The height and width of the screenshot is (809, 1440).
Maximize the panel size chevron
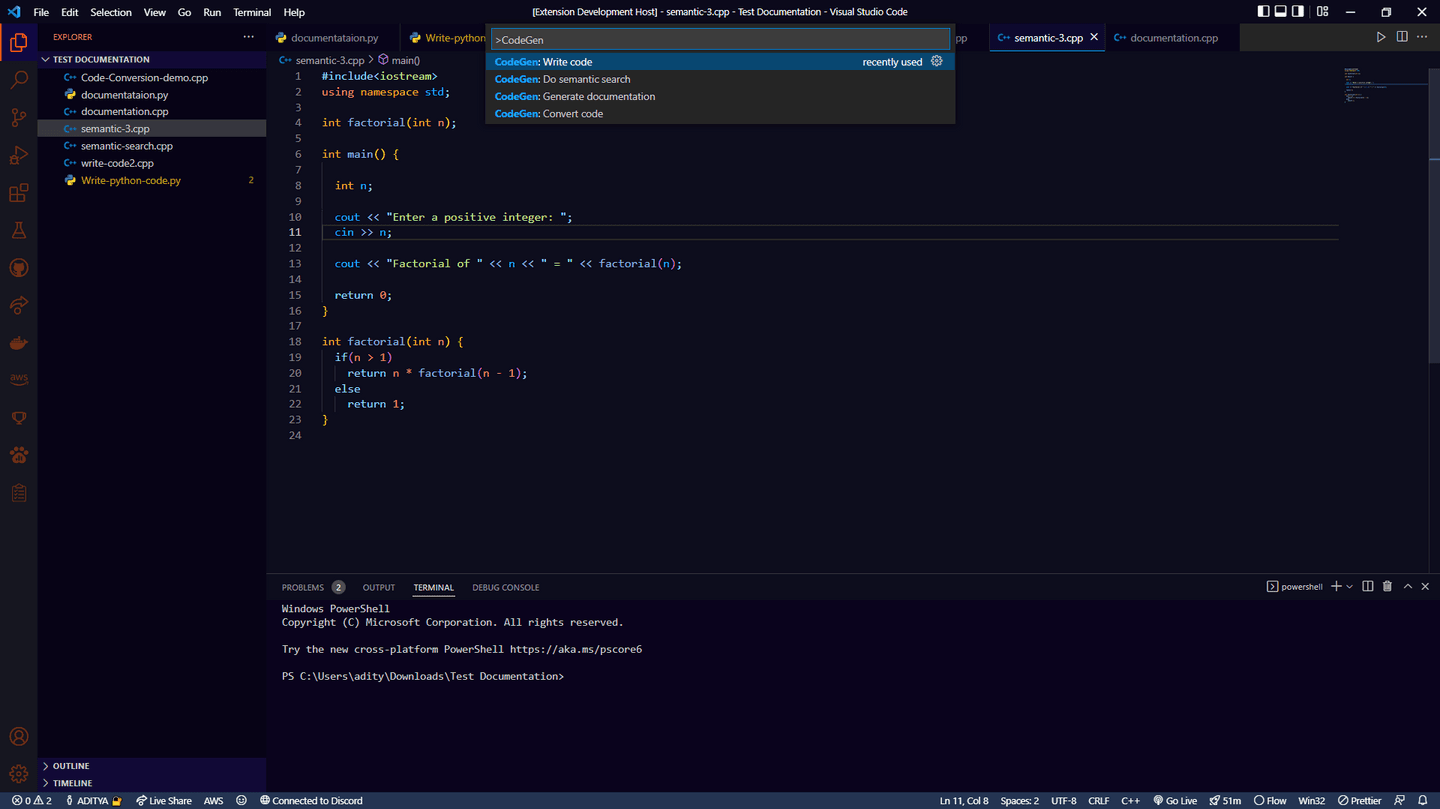pos(1407,587)
